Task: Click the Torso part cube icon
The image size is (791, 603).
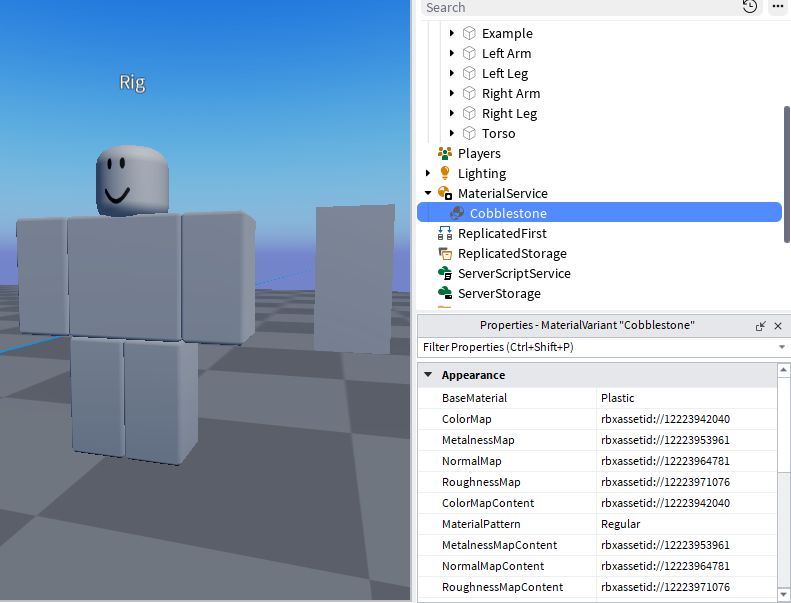Action: point(469,133)
